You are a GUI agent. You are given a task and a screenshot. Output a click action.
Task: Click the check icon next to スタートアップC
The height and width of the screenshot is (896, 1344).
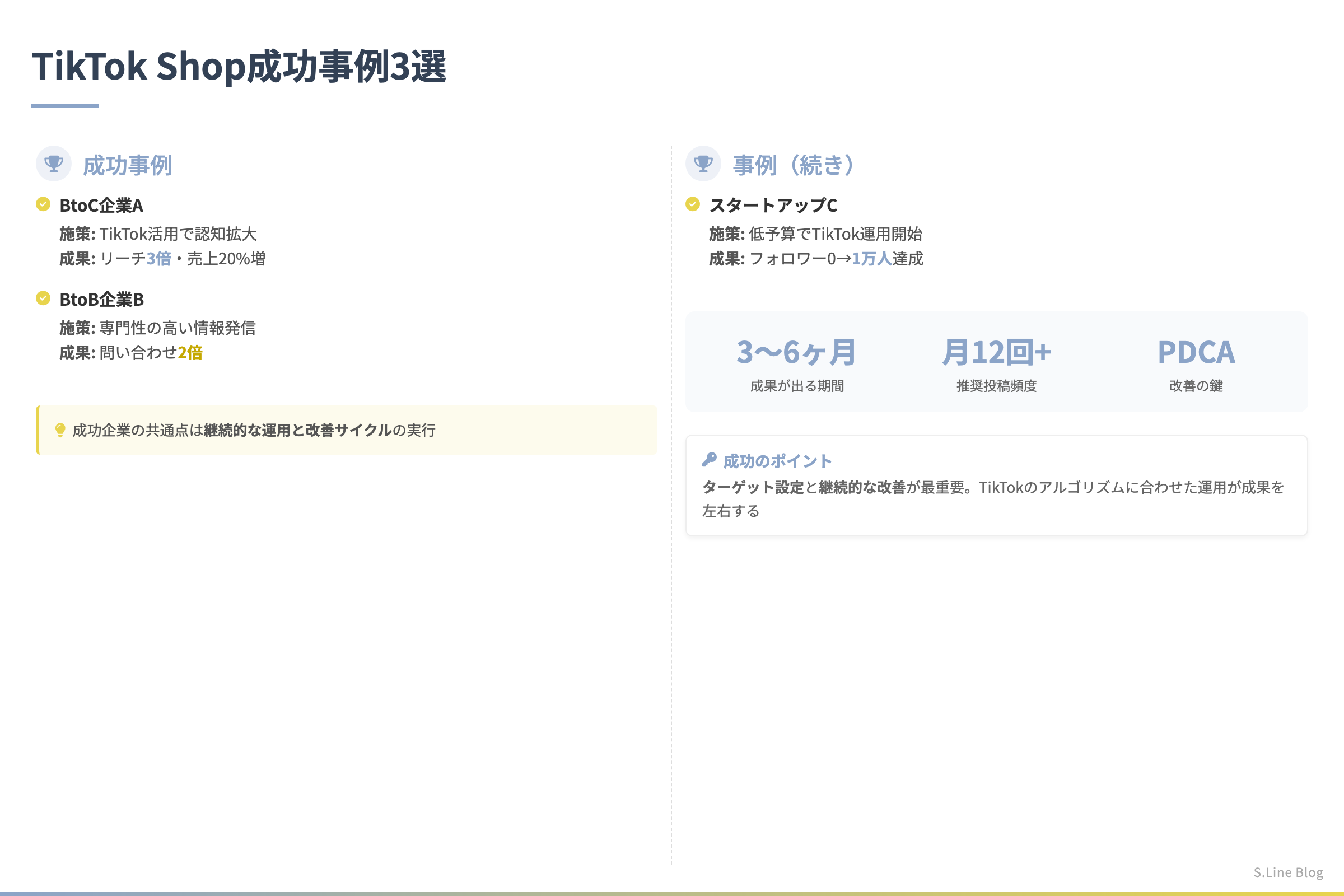[x=693, y=204]
